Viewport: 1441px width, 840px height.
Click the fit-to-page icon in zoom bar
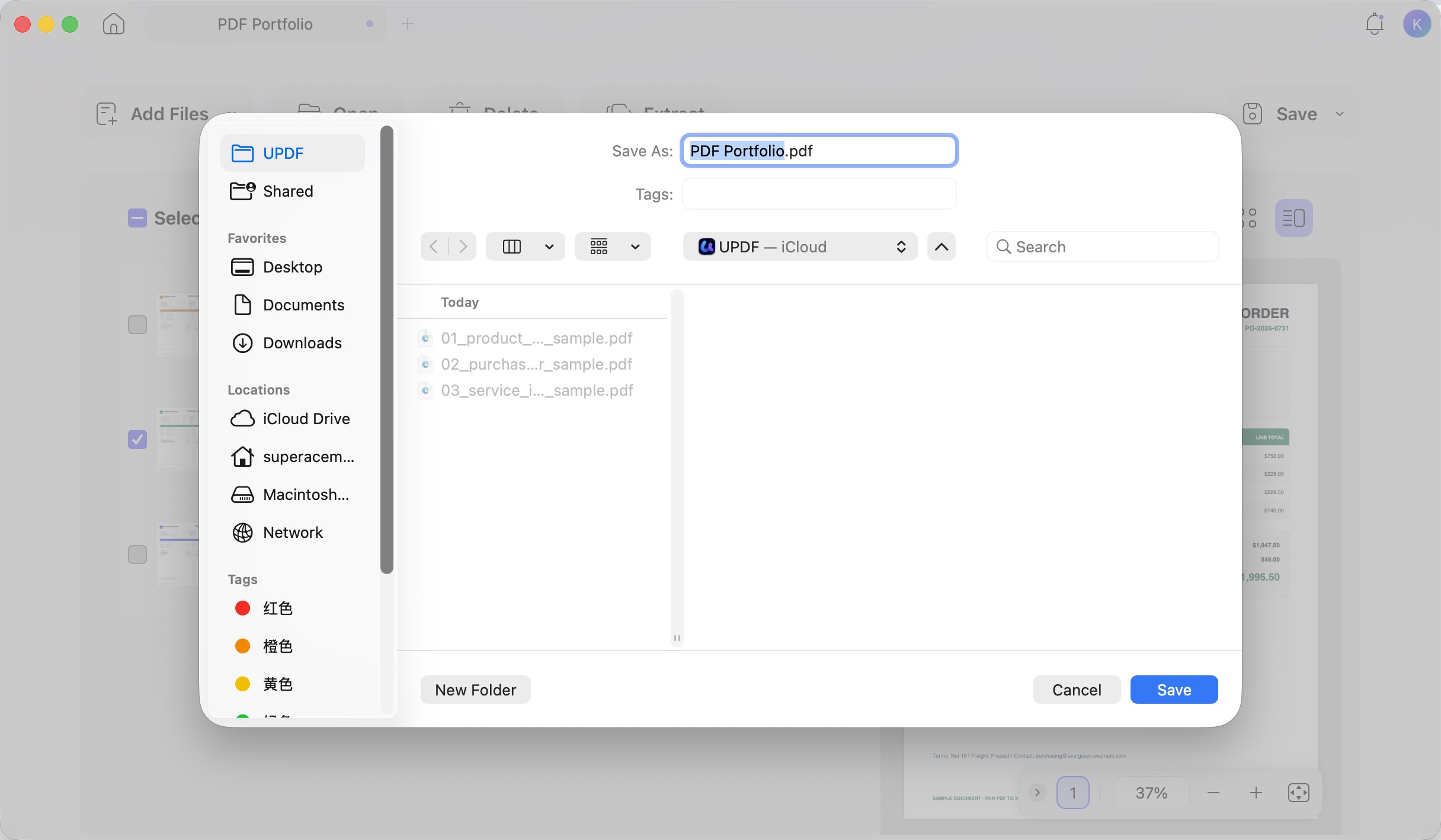point(1298,793)
